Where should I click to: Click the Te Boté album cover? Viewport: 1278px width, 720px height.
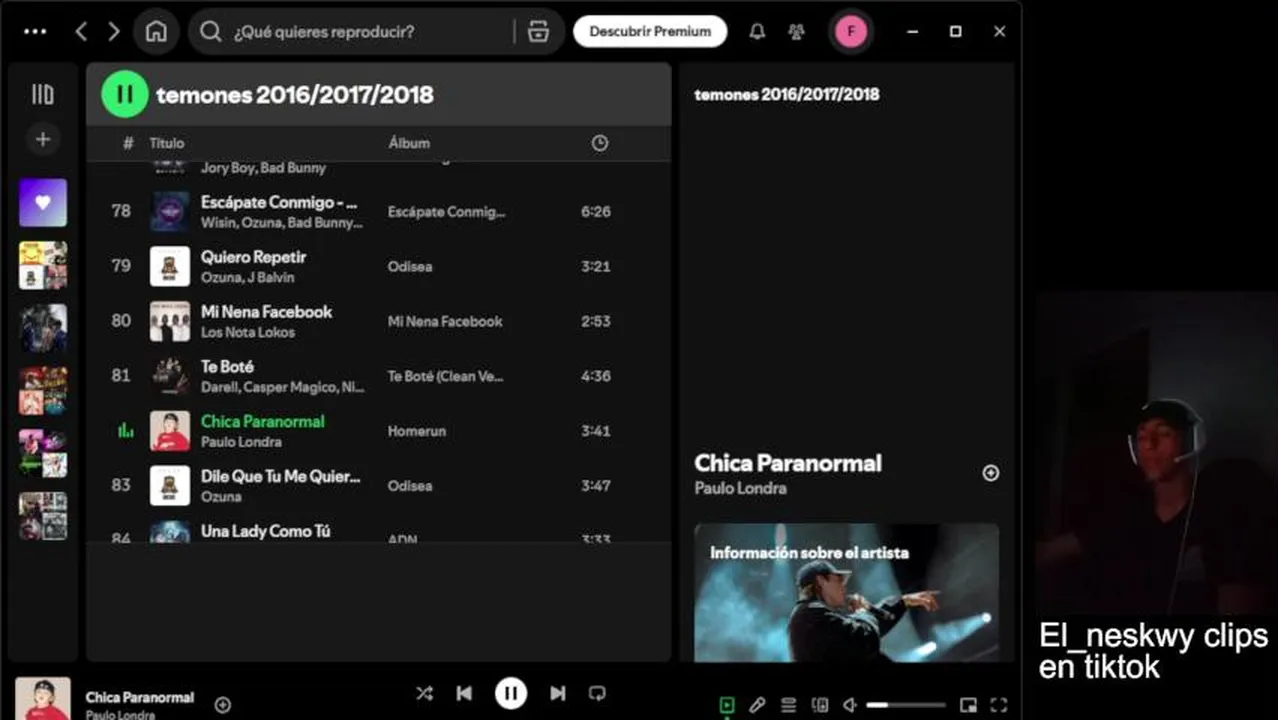click(170, 376)
